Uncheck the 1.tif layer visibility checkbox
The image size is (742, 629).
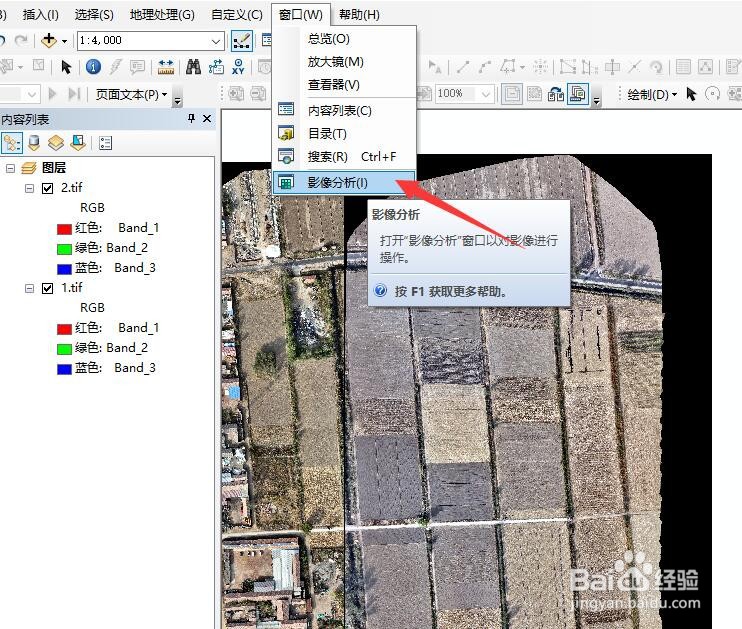47,288
